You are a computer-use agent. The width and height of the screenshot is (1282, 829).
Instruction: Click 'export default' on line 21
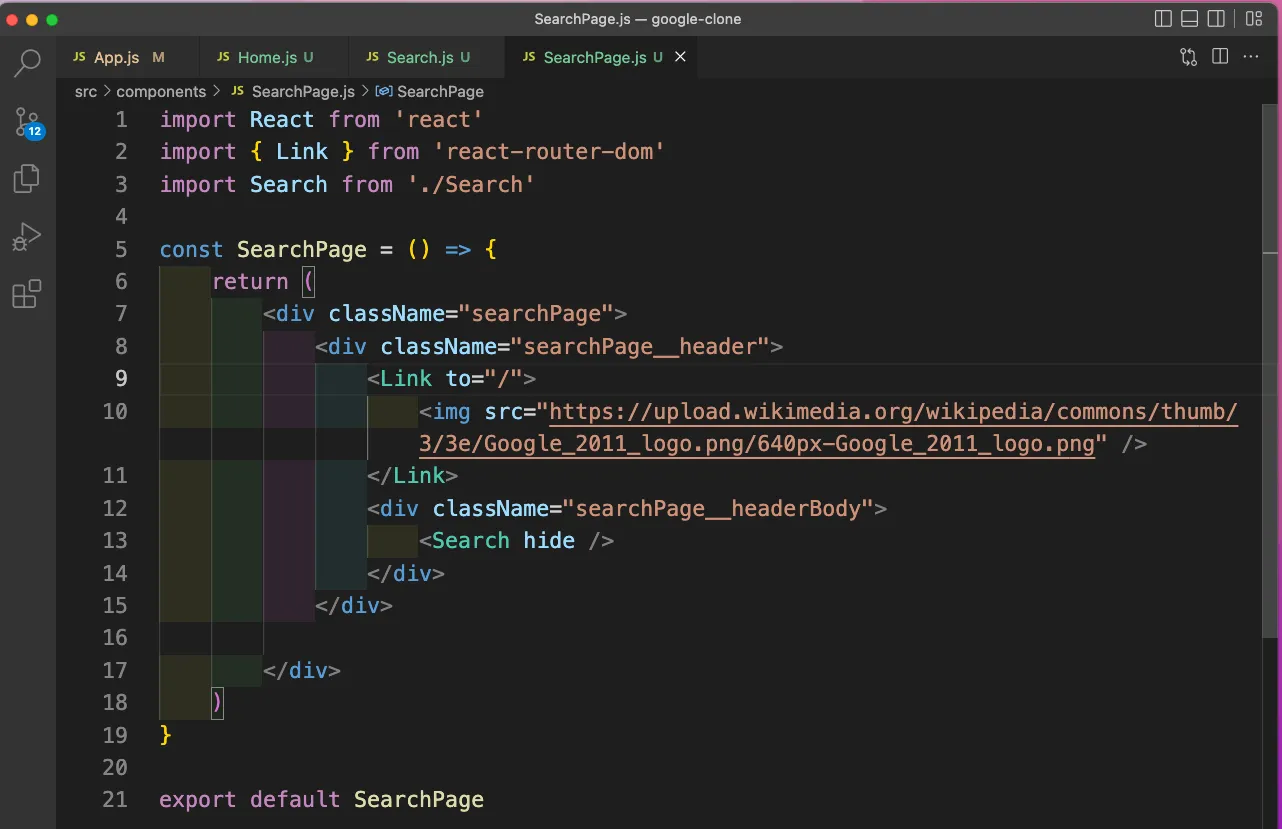(250, 800)
